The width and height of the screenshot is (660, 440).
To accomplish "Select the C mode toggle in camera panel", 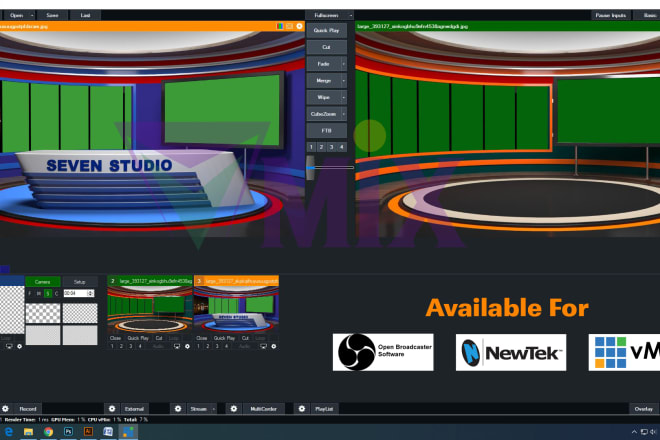I will coord(56,293).
